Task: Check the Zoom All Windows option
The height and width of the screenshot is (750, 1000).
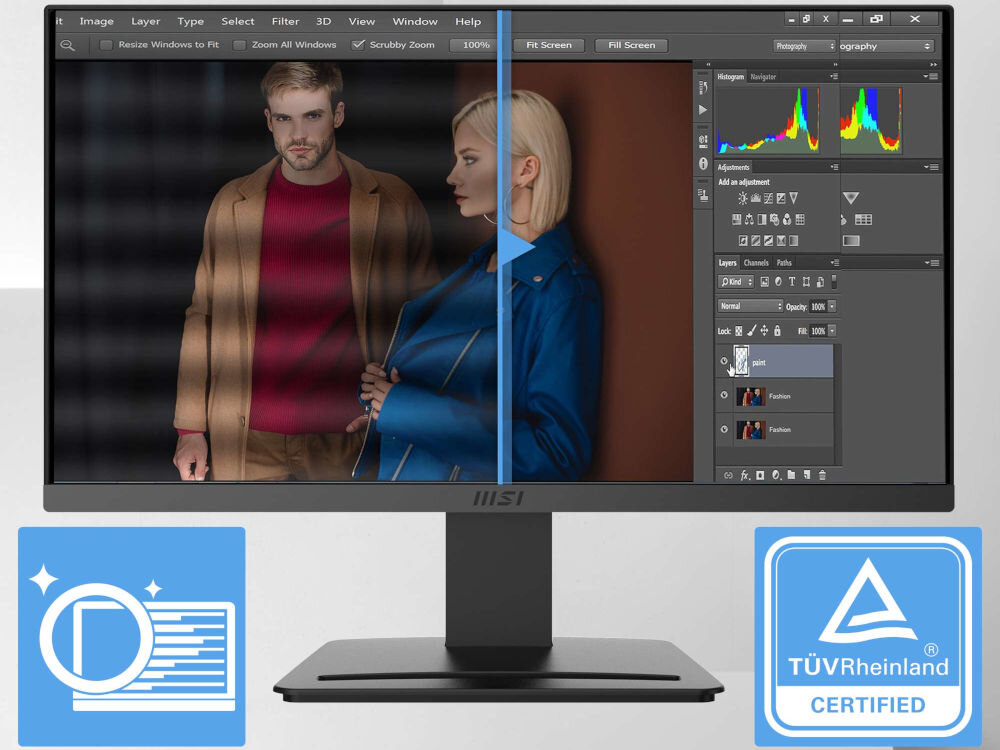Action: click(239, 45)
